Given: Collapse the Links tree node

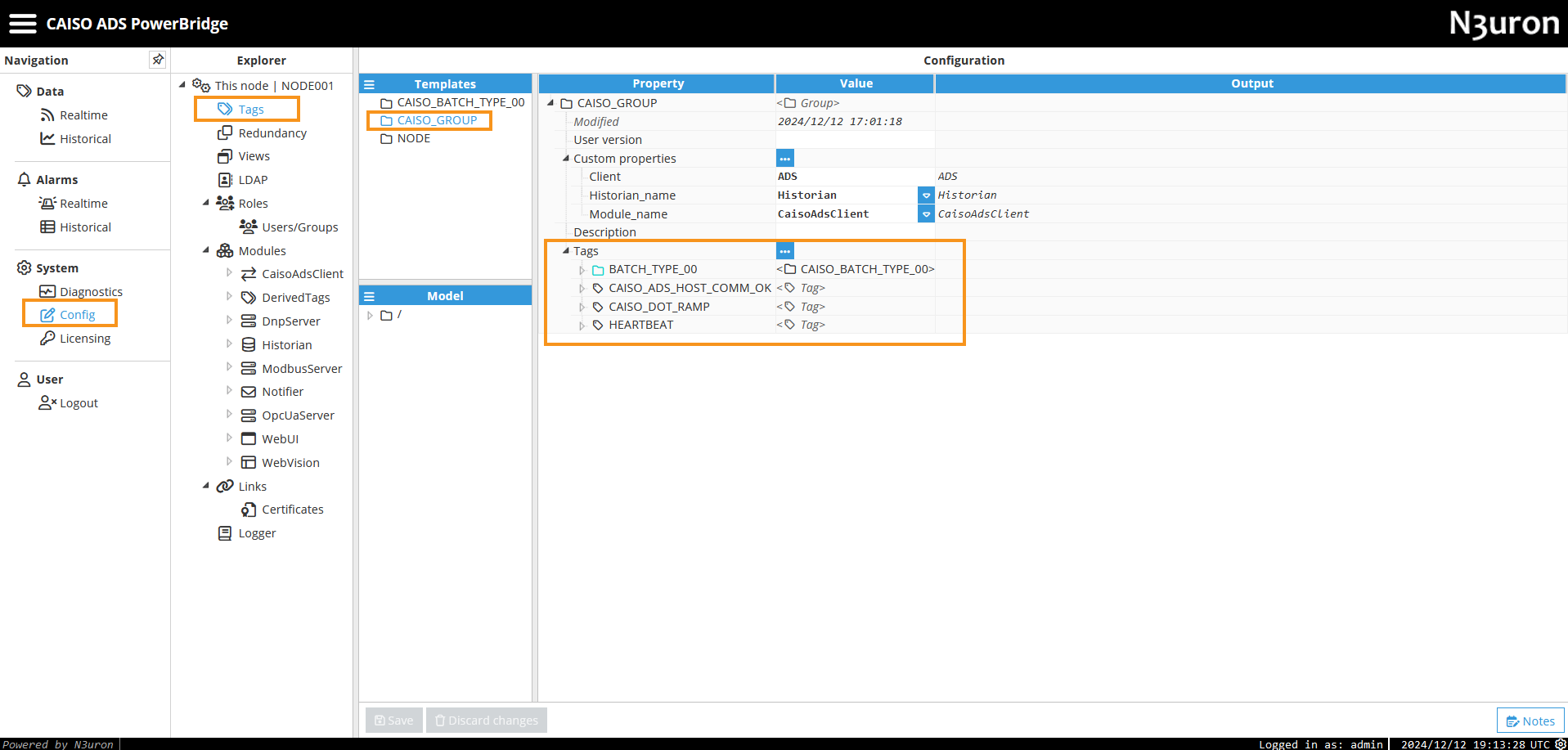Looking at the screenshot, I should (x=206, y=486).
